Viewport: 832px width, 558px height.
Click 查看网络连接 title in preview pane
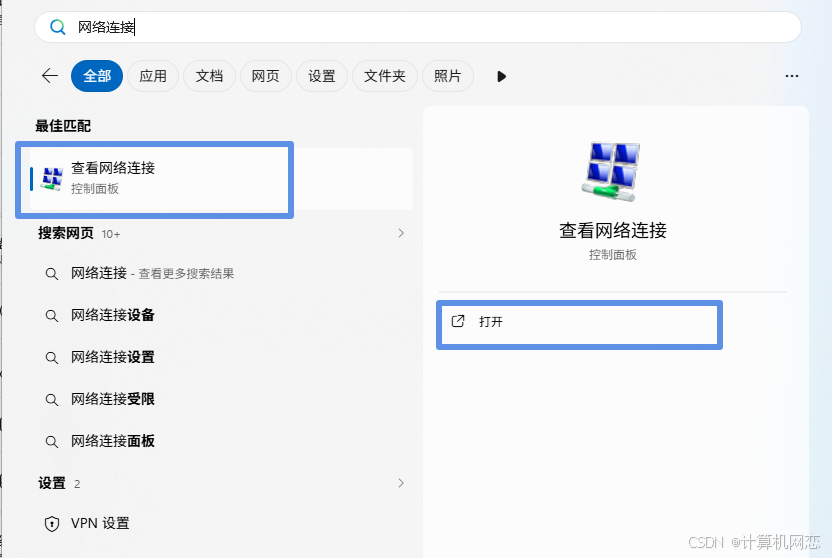point(612,231)
